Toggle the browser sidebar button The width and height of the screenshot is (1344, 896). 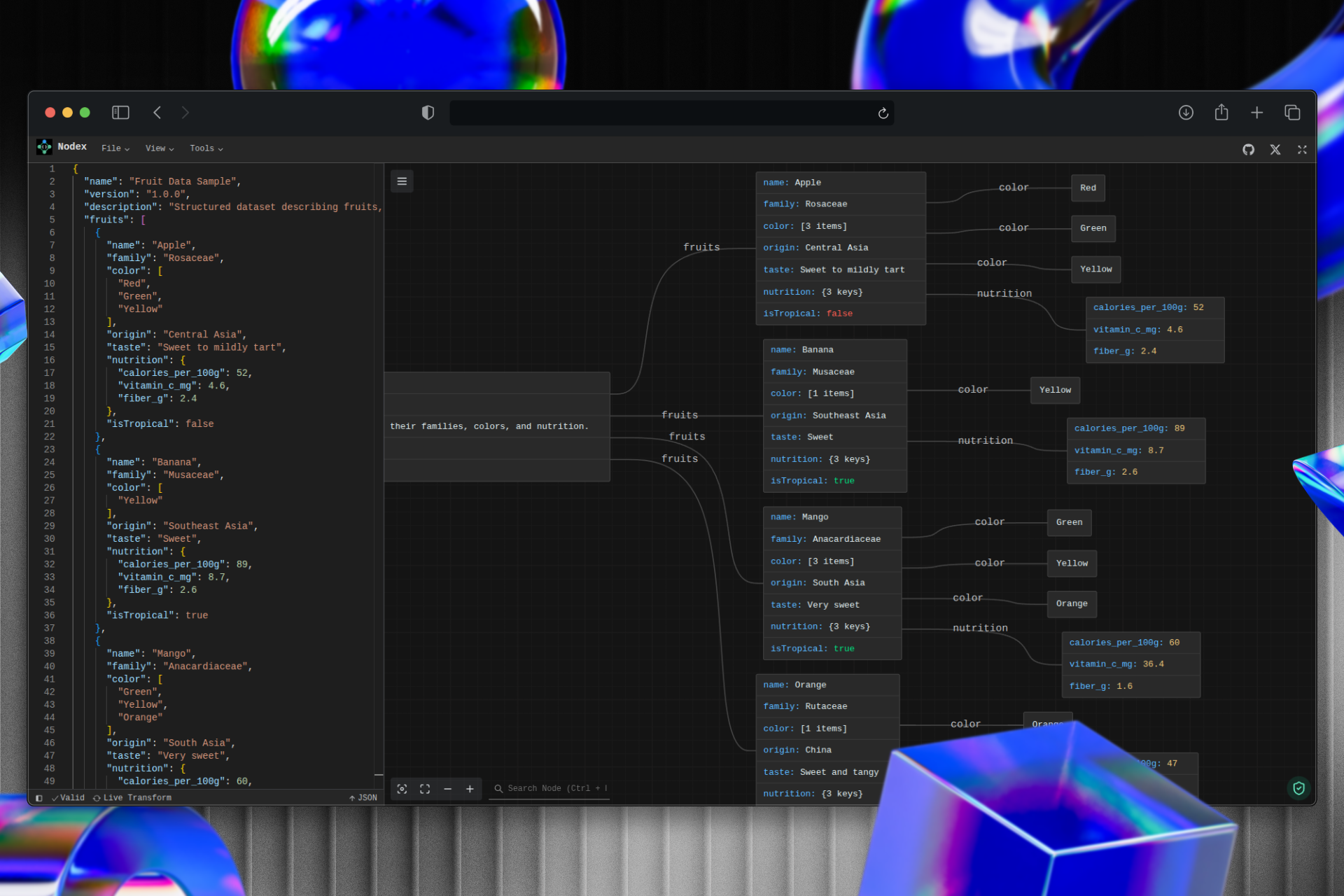[120, 113]
